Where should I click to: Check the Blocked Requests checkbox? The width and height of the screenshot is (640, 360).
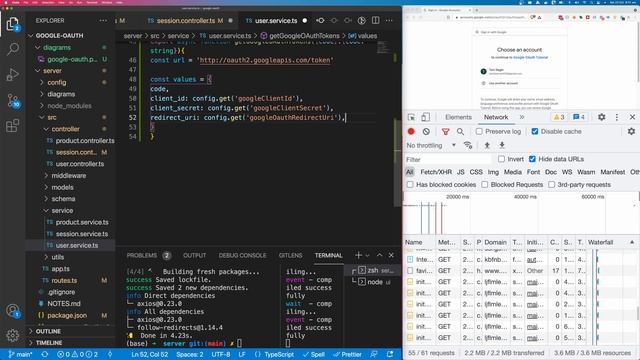pos(484,184)
